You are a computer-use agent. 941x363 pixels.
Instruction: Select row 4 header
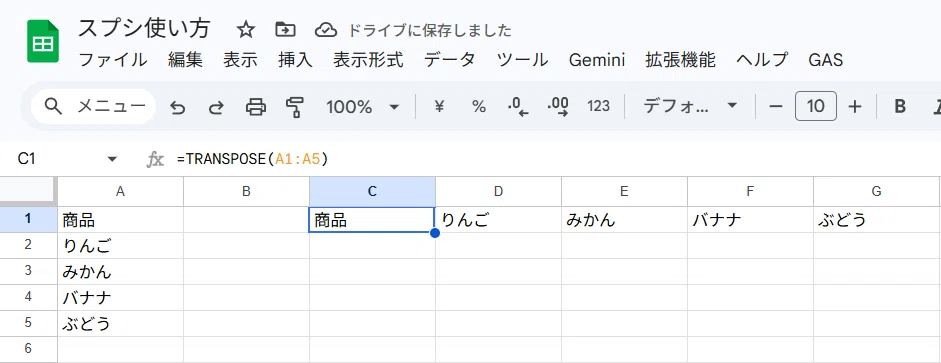point(28,297)
